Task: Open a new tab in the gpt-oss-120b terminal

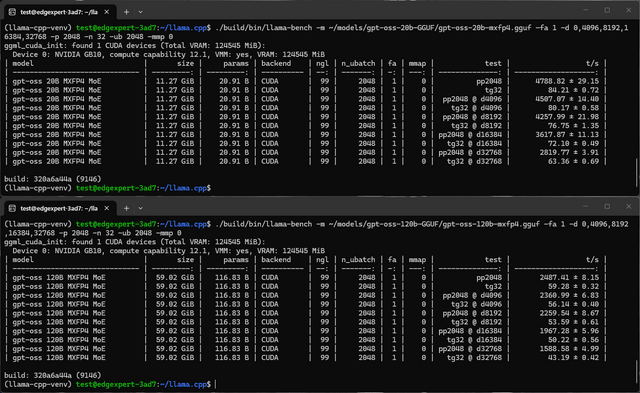Action: point(127,208)
